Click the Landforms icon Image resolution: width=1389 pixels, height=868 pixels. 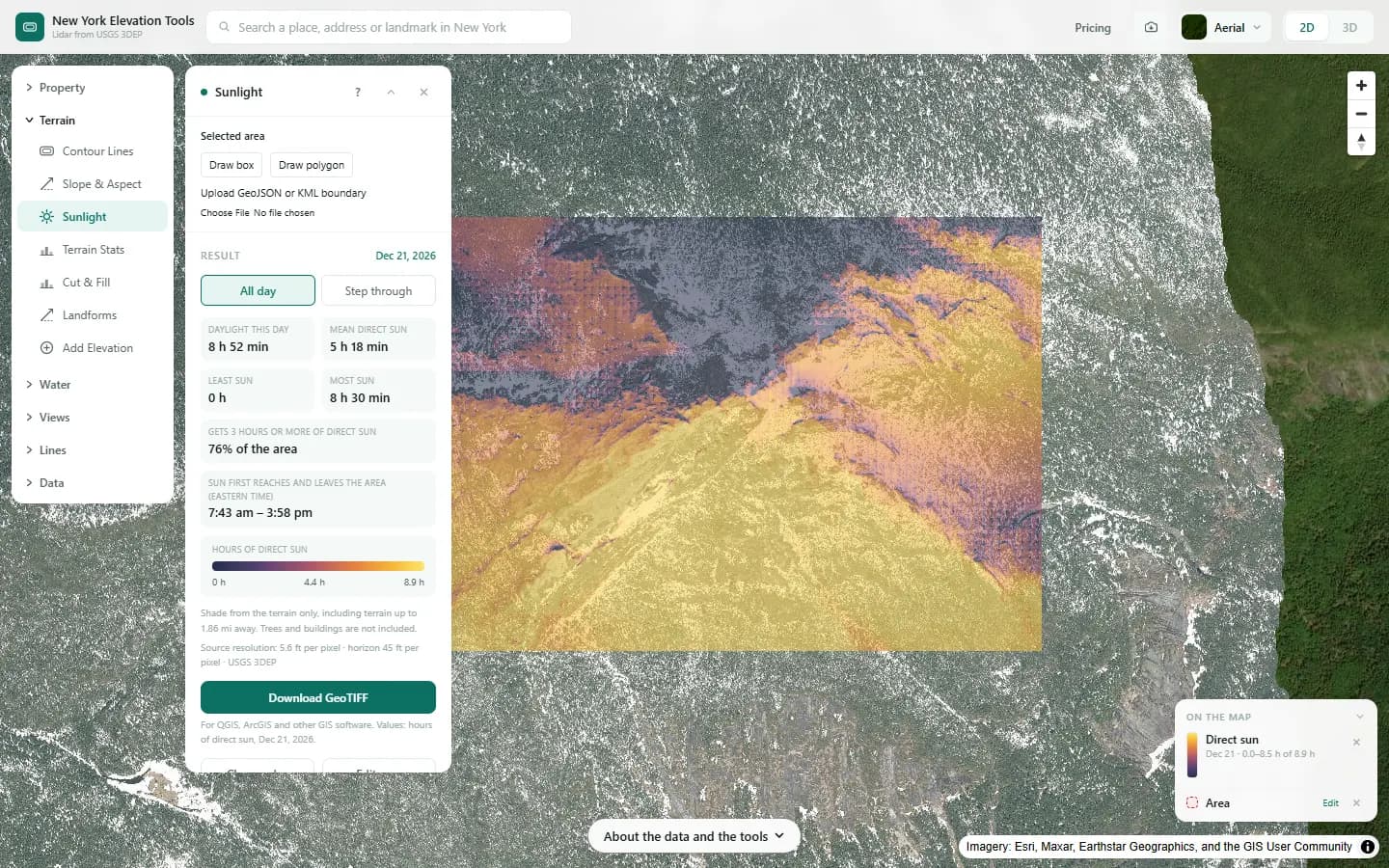46,315
